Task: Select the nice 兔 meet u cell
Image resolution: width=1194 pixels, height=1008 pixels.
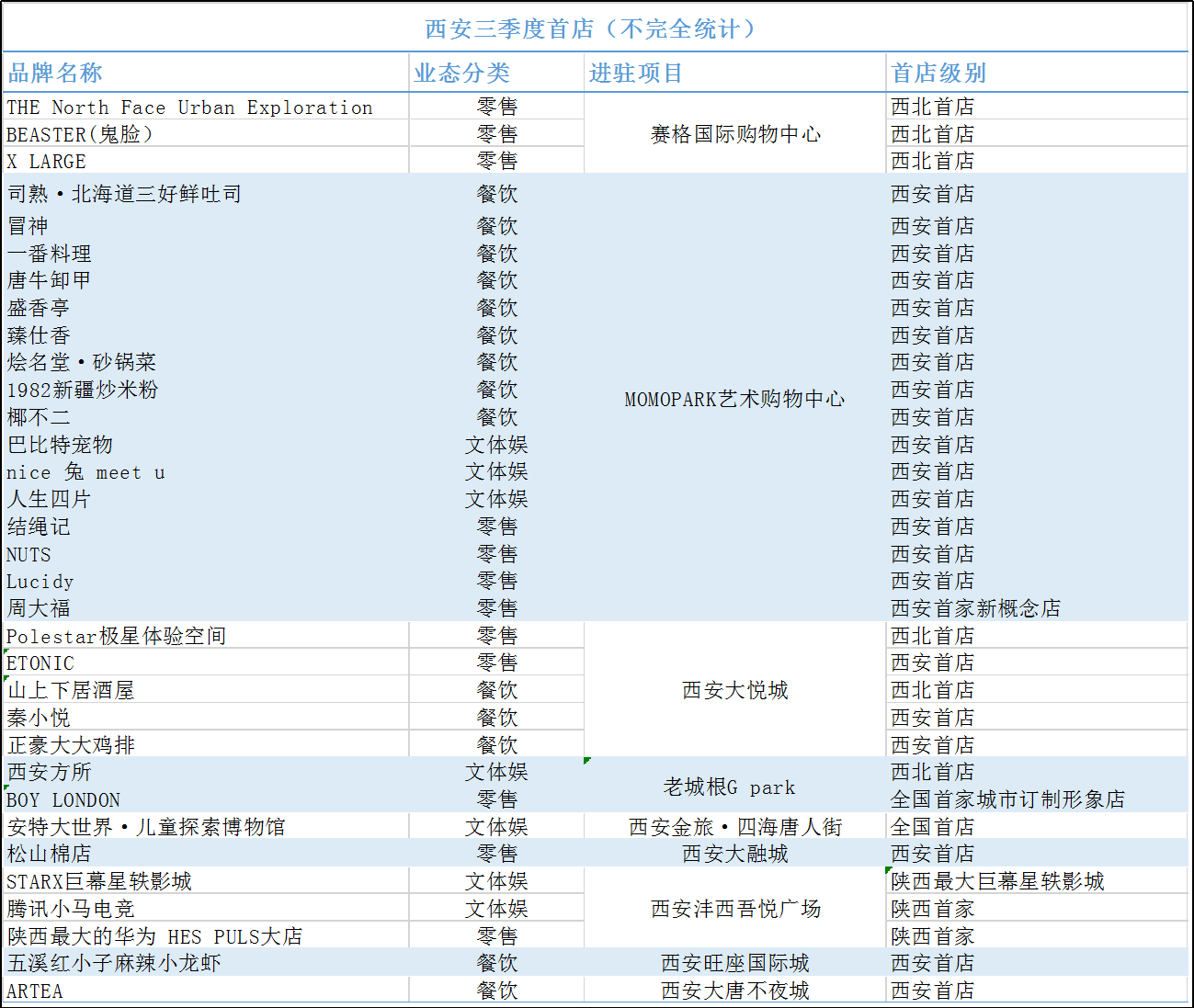Action: tap(206, 471)
